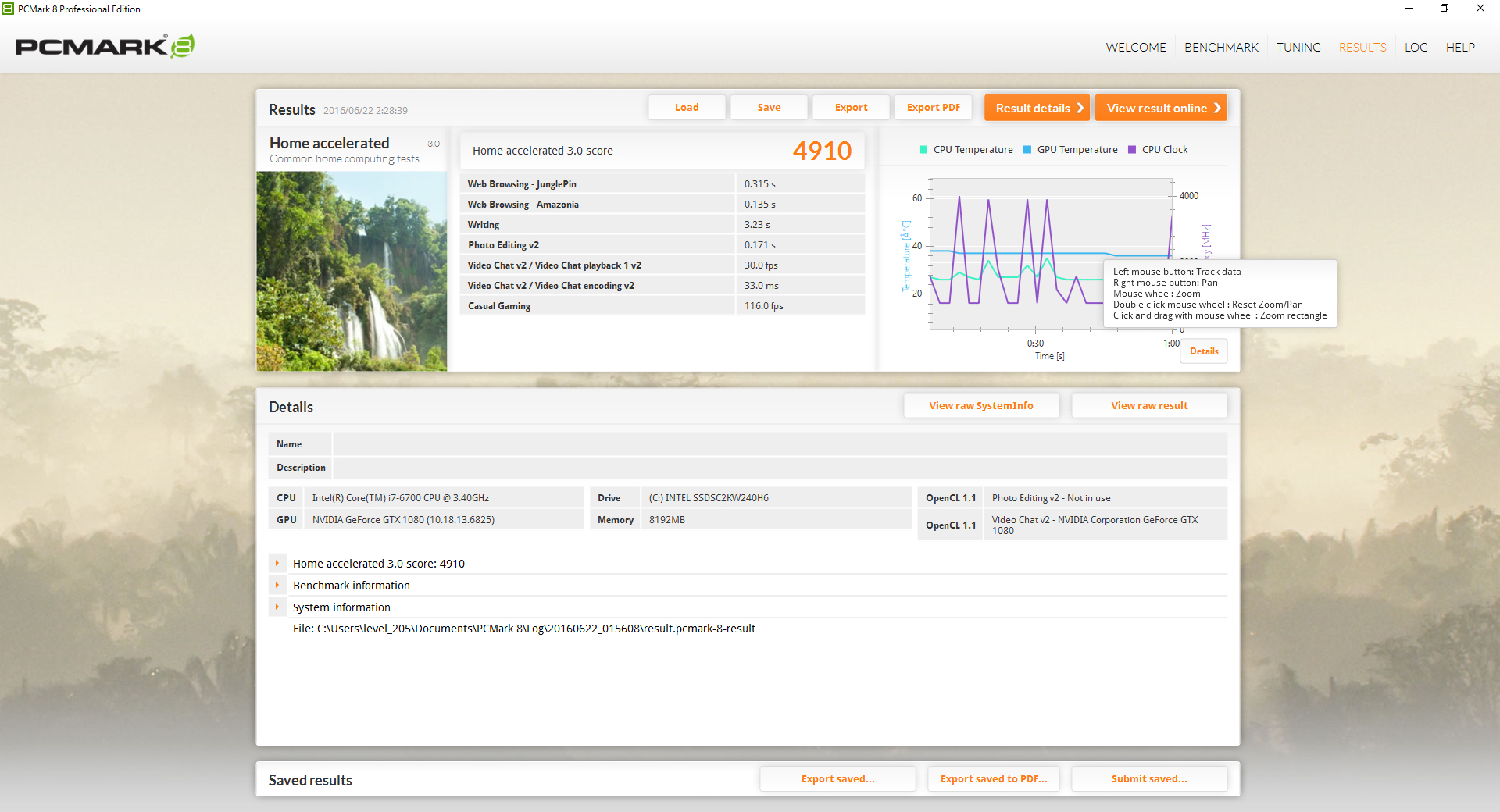
Task: Click the GPU Temperature legend swatch
Action: point(1027,150)
